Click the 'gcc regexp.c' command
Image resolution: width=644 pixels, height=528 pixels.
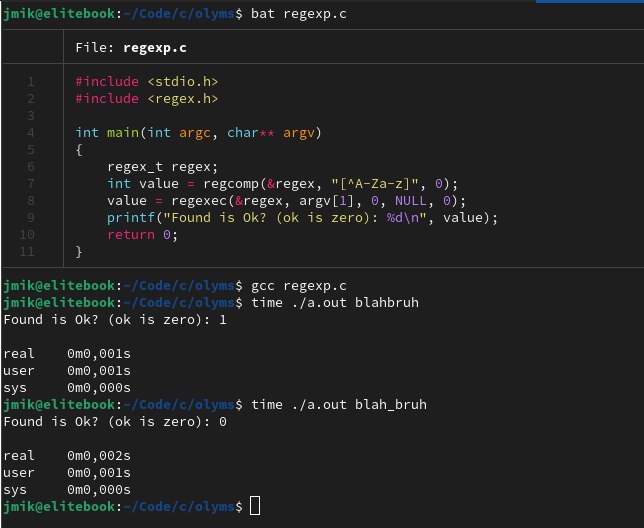[x=299, y=286]
